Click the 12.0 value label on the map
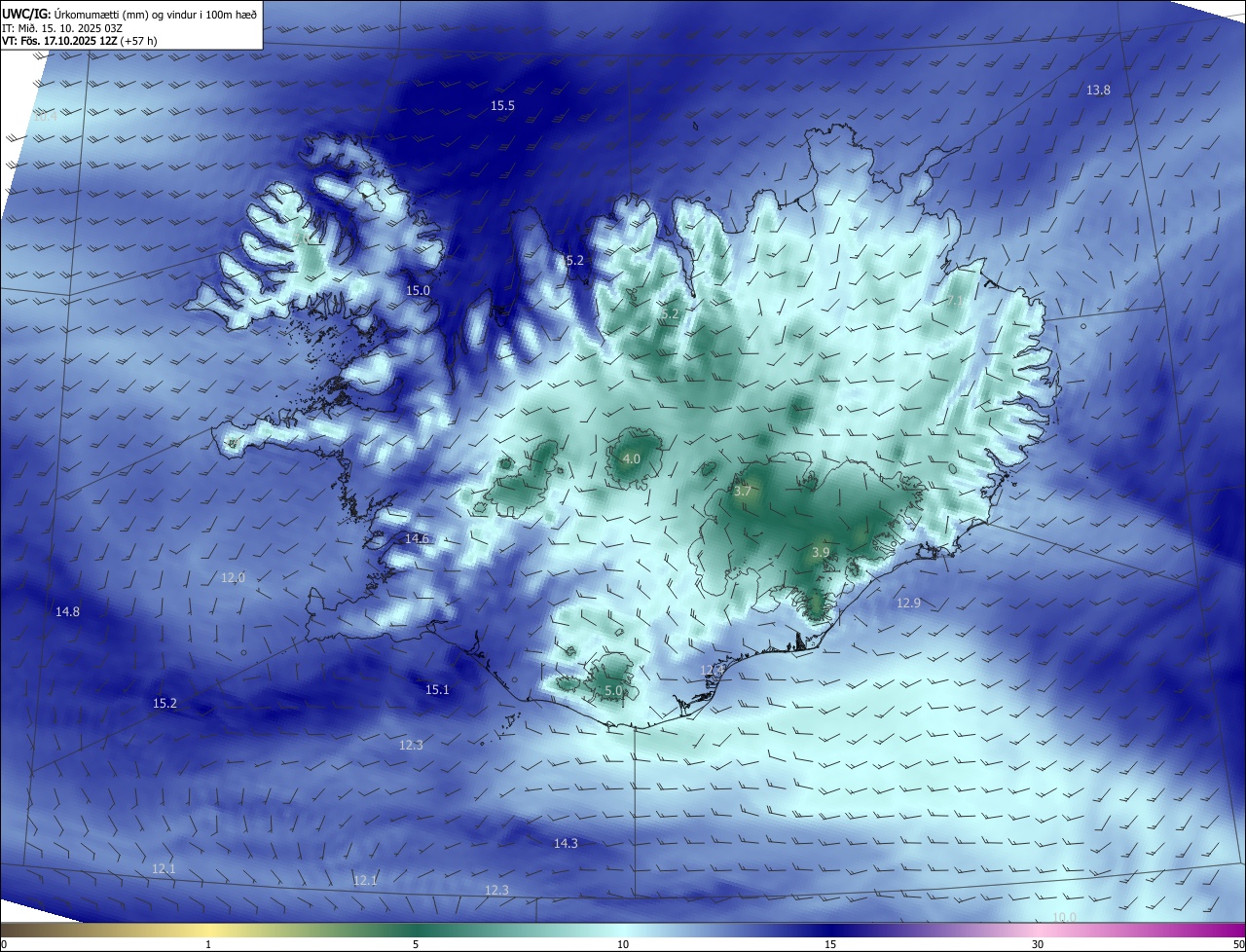The width and height of the screenshot is (1246, 952). pos(233,577)
